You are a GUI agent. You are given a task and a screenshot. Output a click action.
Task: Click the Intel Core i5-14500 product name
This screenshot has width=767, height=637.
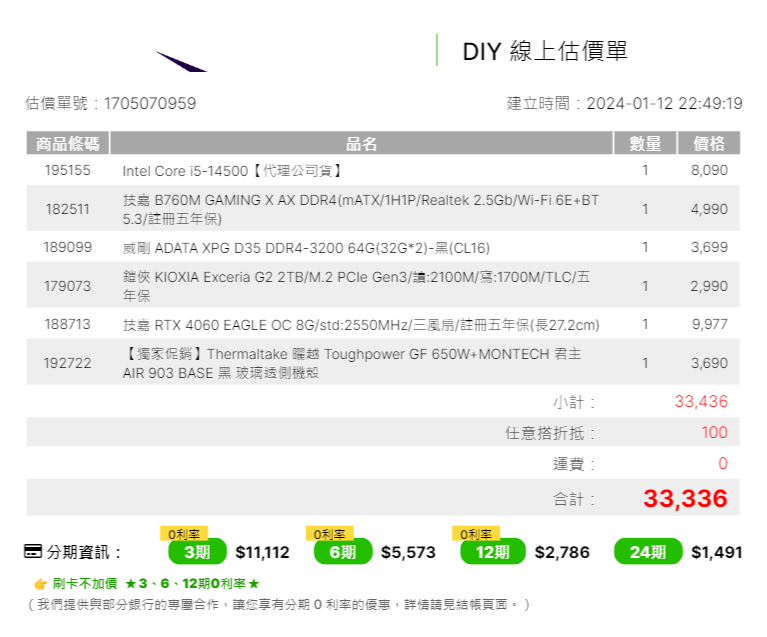click(x=232, y=171)
